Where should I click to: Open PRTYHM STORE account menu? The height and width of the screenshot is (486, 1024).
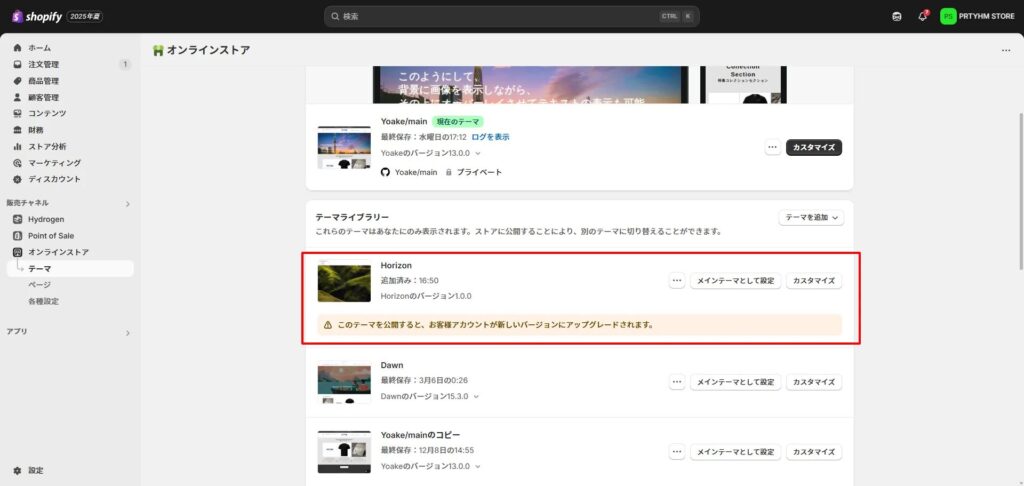coord(977,16)
